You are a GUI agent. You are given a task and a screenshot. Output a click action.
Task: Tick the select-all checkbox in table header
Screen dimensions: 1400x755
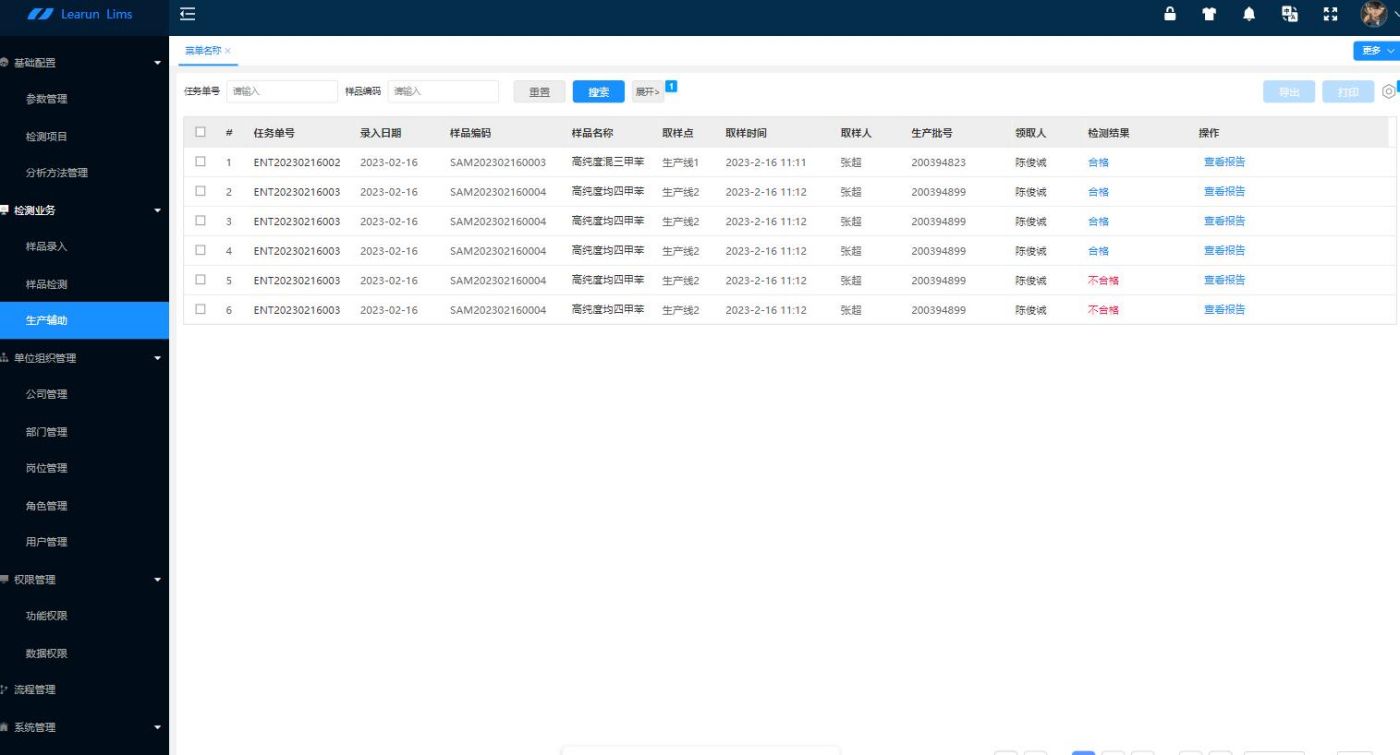(x=201, y=132)
